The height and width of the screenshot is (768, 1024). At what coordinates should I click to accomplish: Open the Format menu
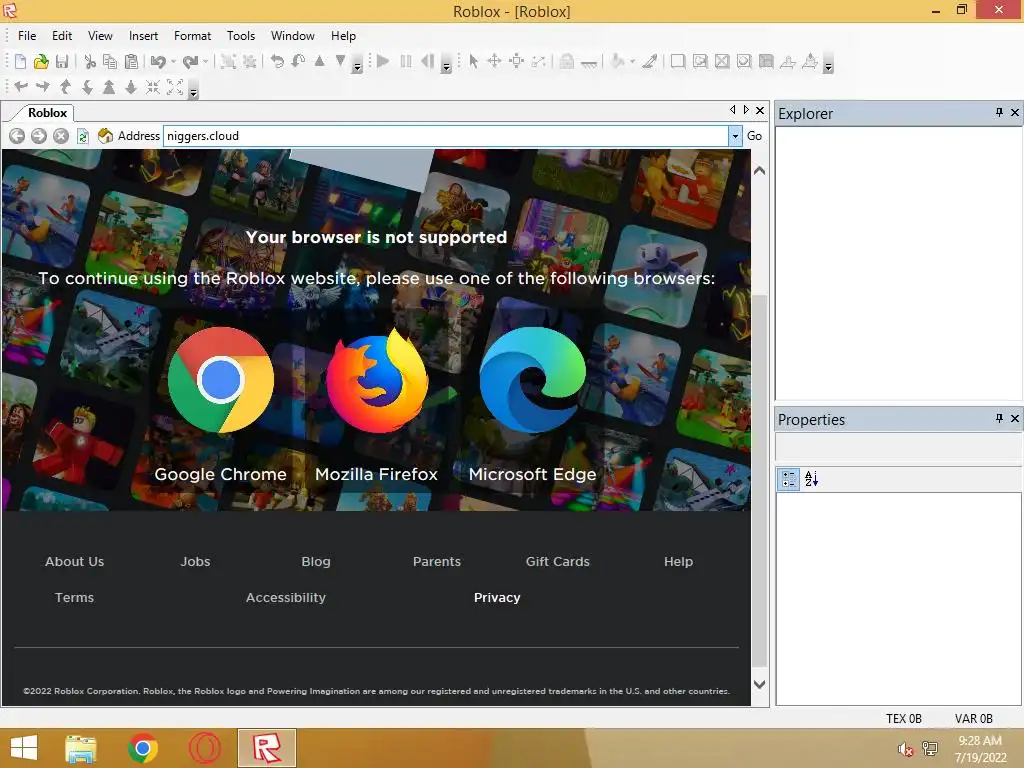pos(192,36)
